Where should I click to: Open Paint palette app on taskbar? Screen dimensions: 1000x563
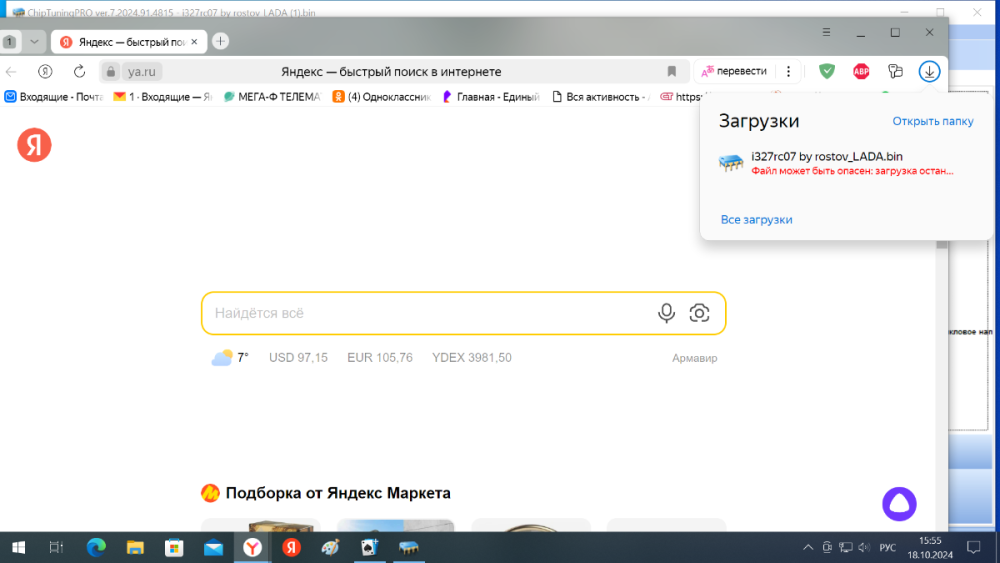330,547
